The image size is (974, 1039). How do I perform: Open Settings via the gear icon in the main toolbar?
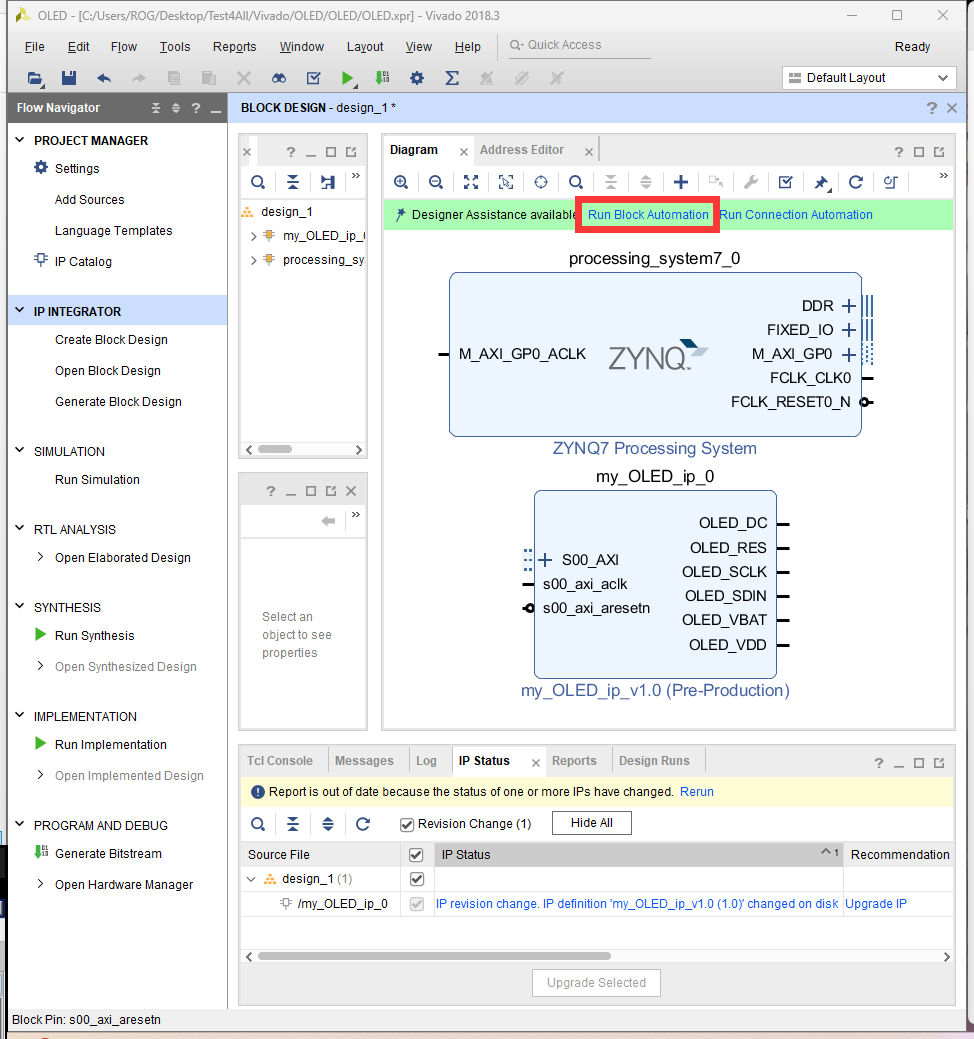[x=417, y=78]
